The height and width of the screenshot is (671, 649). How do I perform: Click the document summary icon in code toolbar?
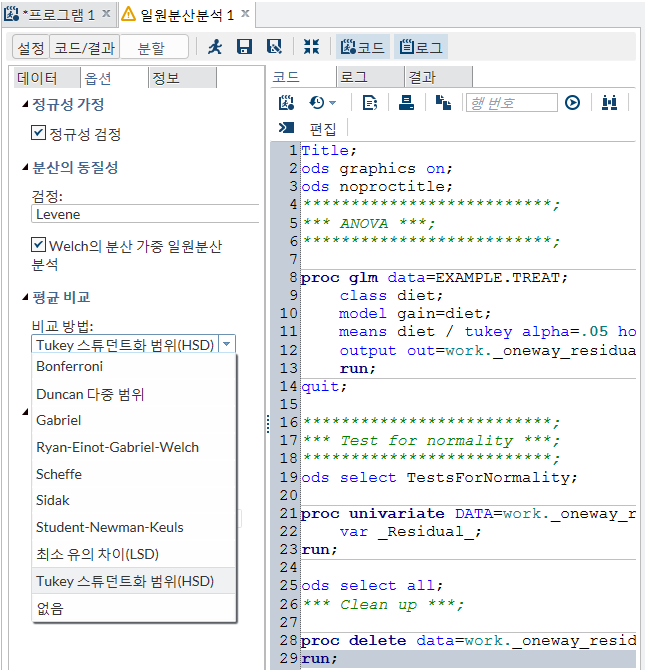pyautogui.click(x=370, y=103)
